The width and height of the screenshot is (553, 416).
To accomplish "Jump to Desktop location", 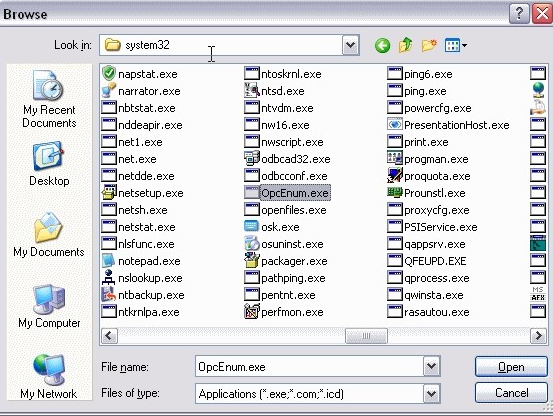I will 49,164.
